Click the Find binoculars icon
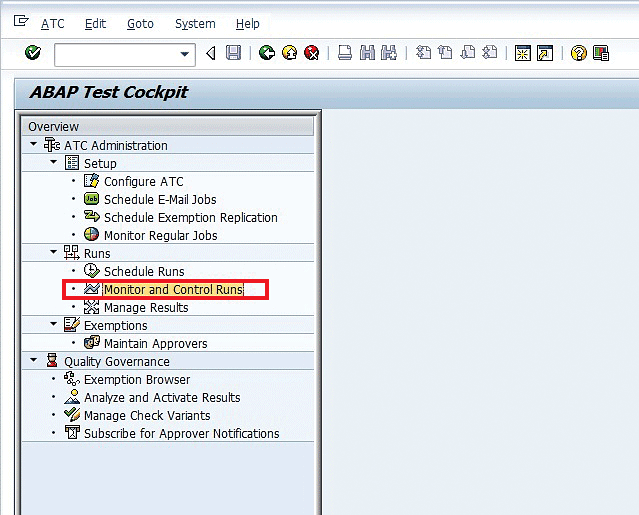The image size is (639, 515). click(367, 53)
